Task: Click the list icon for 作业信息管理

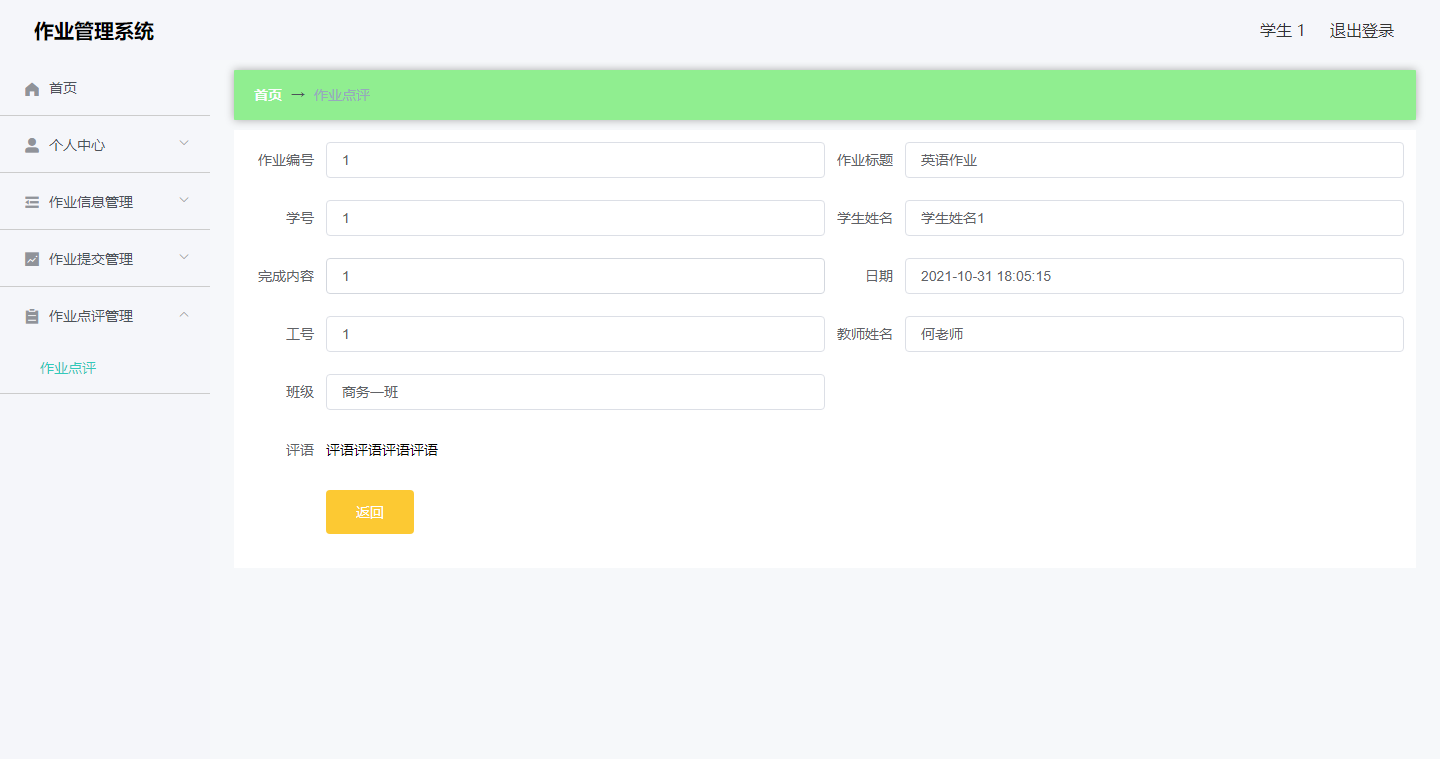Action: [32, 203]
